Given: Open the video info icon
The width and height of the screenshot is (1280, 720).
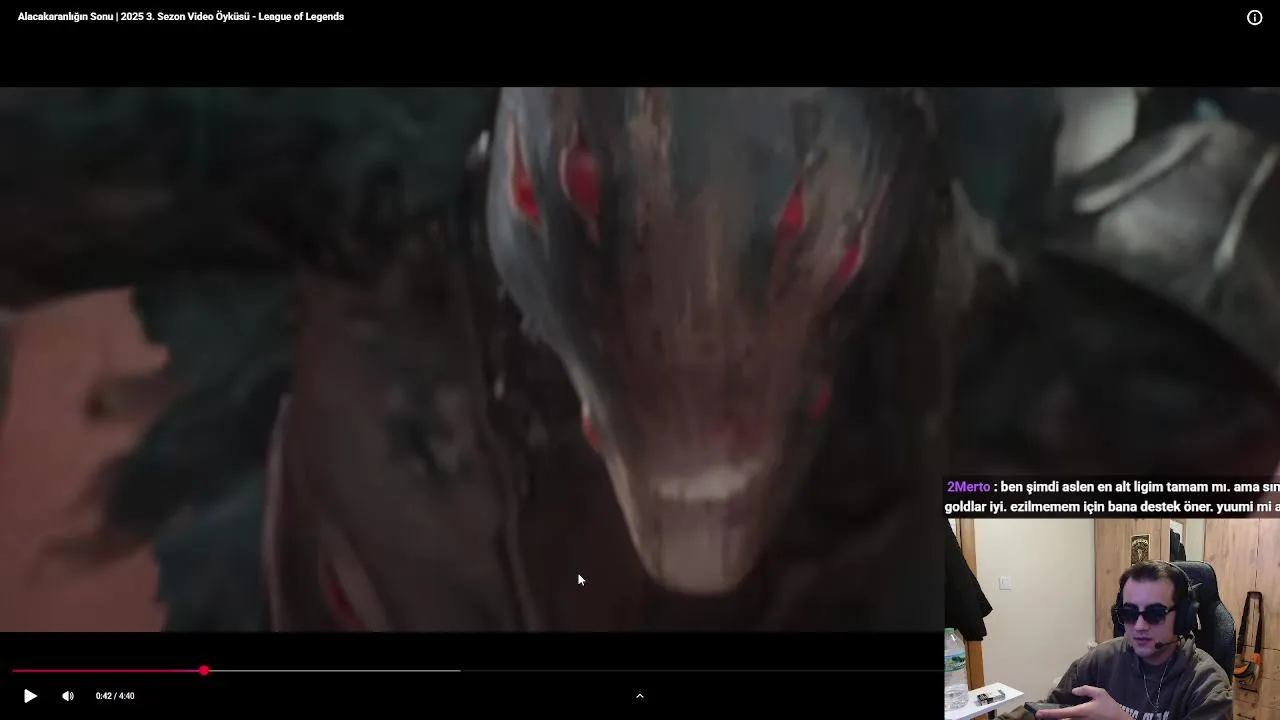Looking at the screenshot, I should click(1254, 17).
